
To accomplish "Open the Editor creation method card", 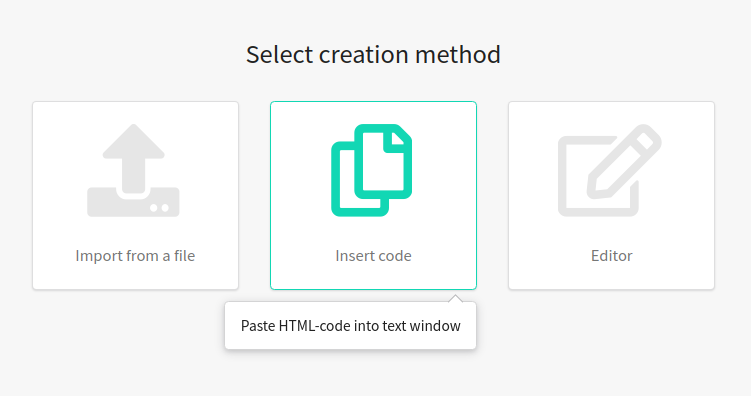I will tap(612, 195).
